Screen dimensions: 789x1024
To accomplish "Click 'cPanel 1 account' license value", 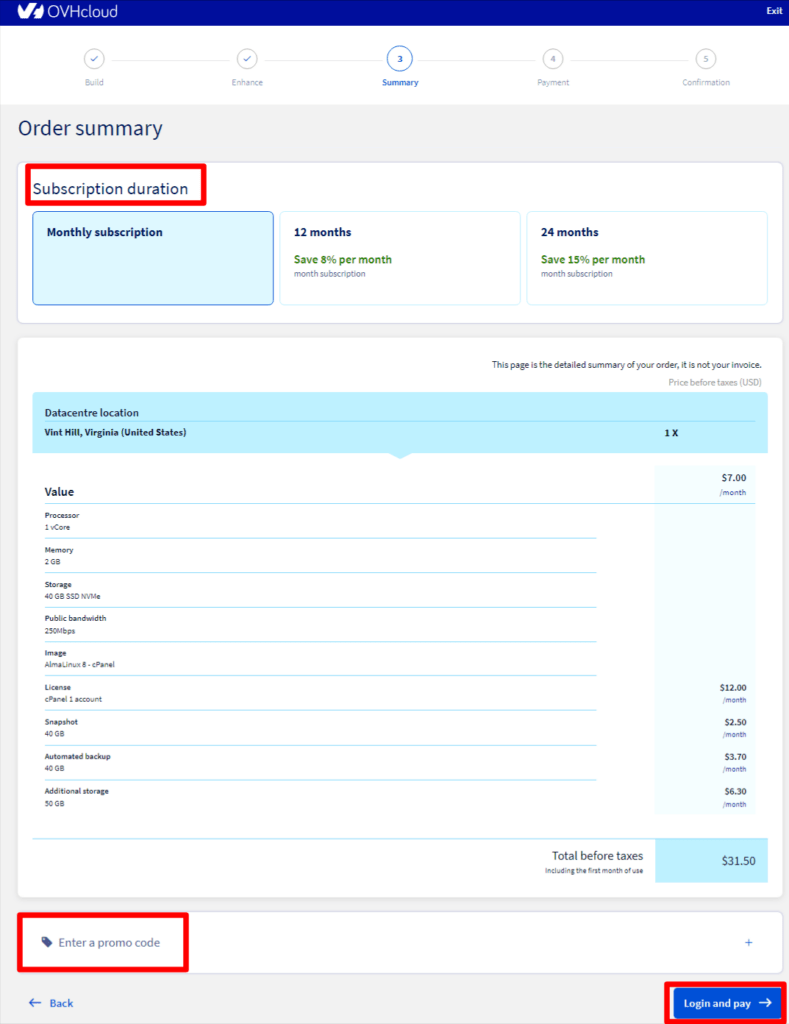I will pyautogui.click(x=73, y=699).
